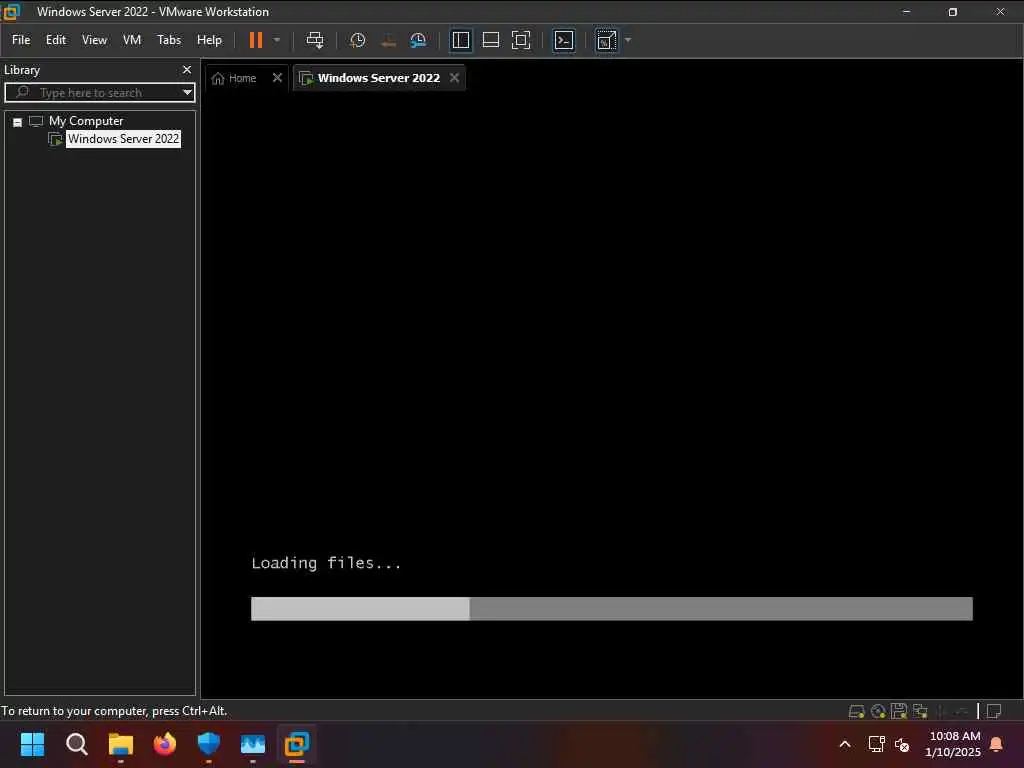Restore down the VMware Workstation window
This screenshot has height=768, width=1024.
[953, 12]
